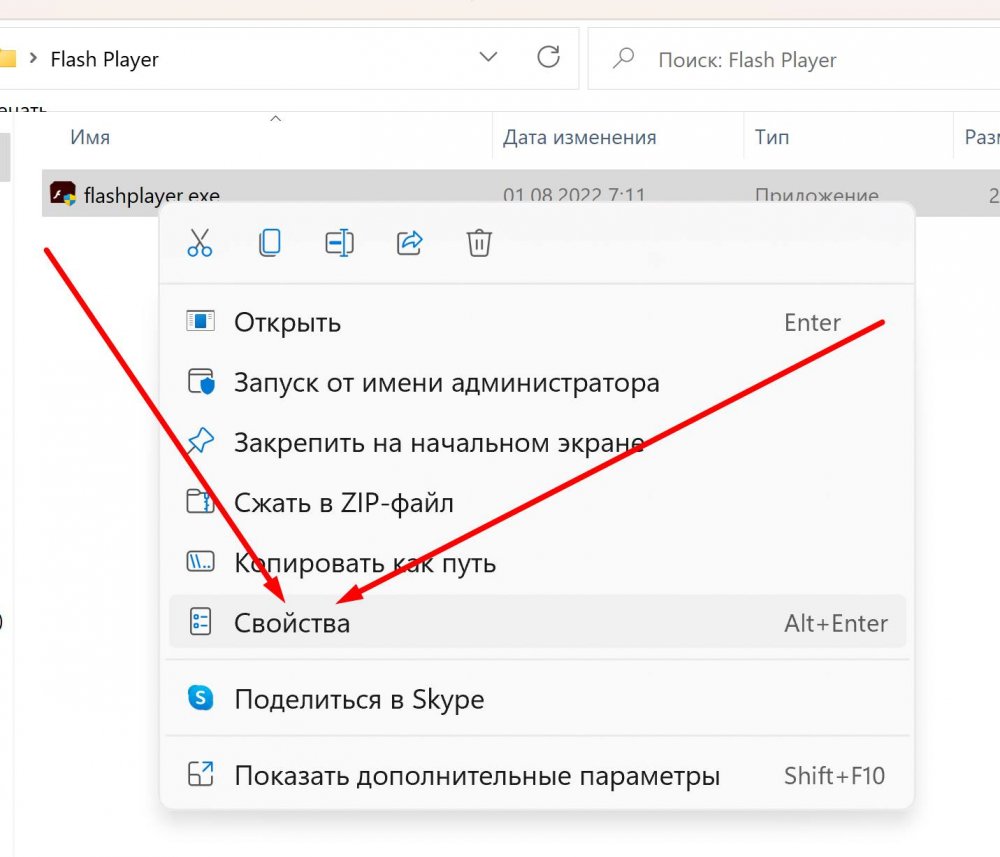Click the flashplayer.exe file icon
Screen dimensions: 1000x857
[62, 193]
